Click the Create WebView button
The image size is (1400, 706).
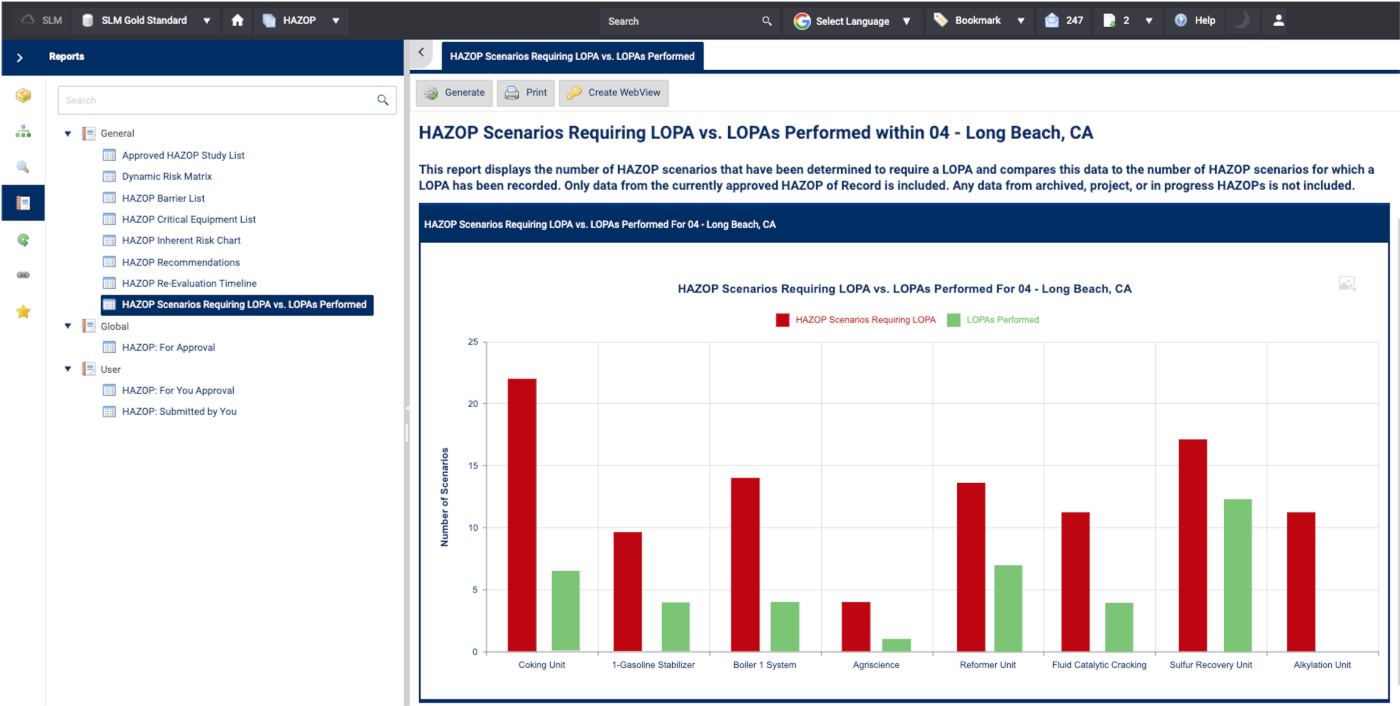click(x=613, y=93)
